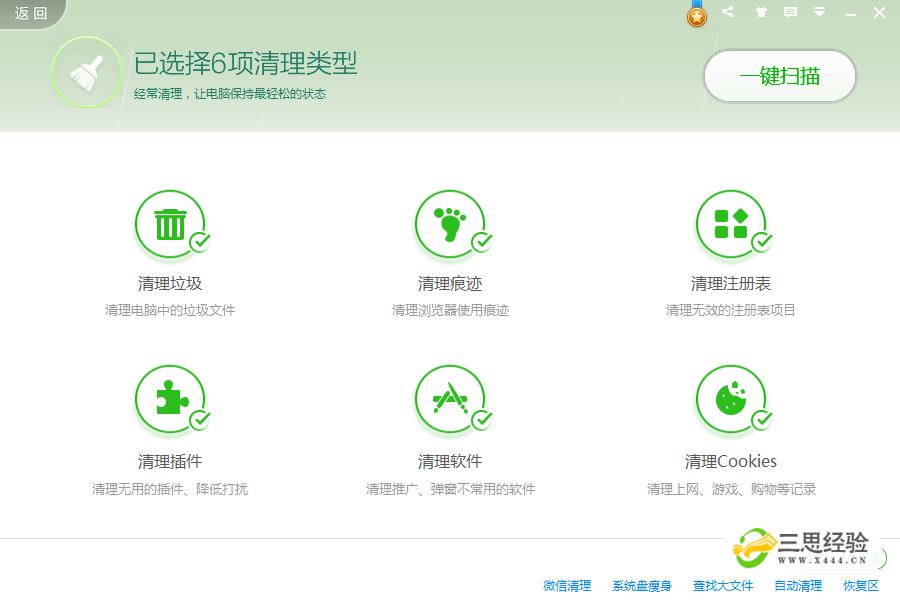900x600 pixels.
Task: Click the 清理注册表 title text
Action: [x=731, y=284]
